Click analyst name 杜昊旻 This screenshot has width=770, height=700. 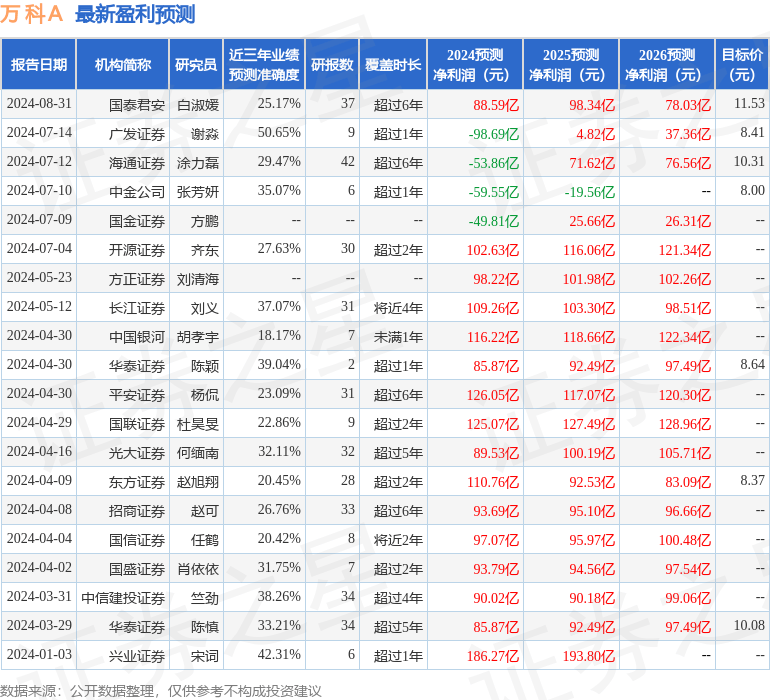coord(198,424)
